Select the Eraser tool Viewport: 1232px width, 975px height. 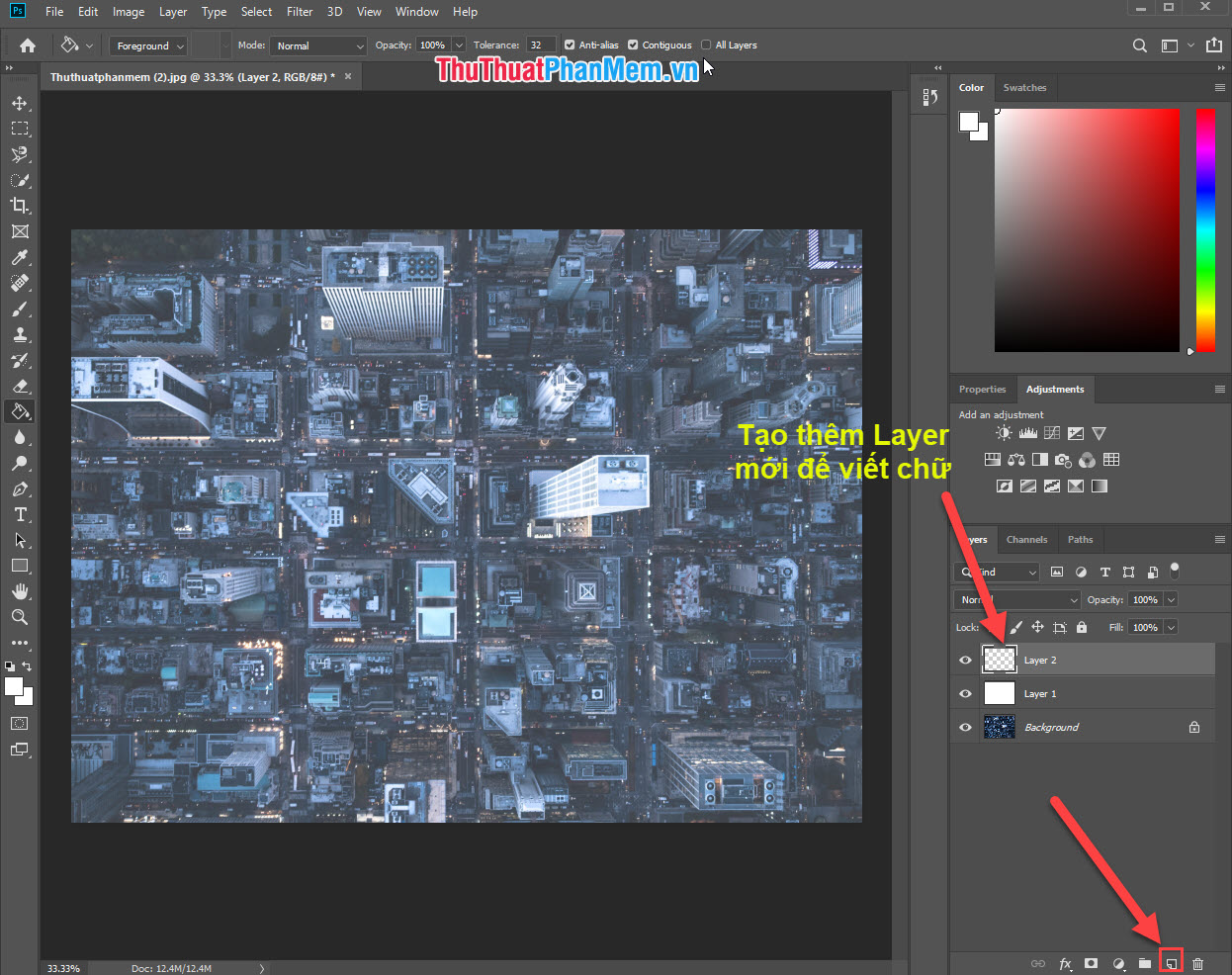tap(20, 386)
